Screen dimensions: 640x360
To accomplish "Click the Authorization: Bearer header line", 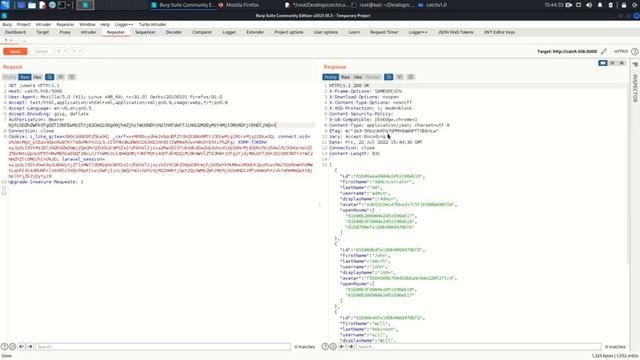I will tap(36, 120).
